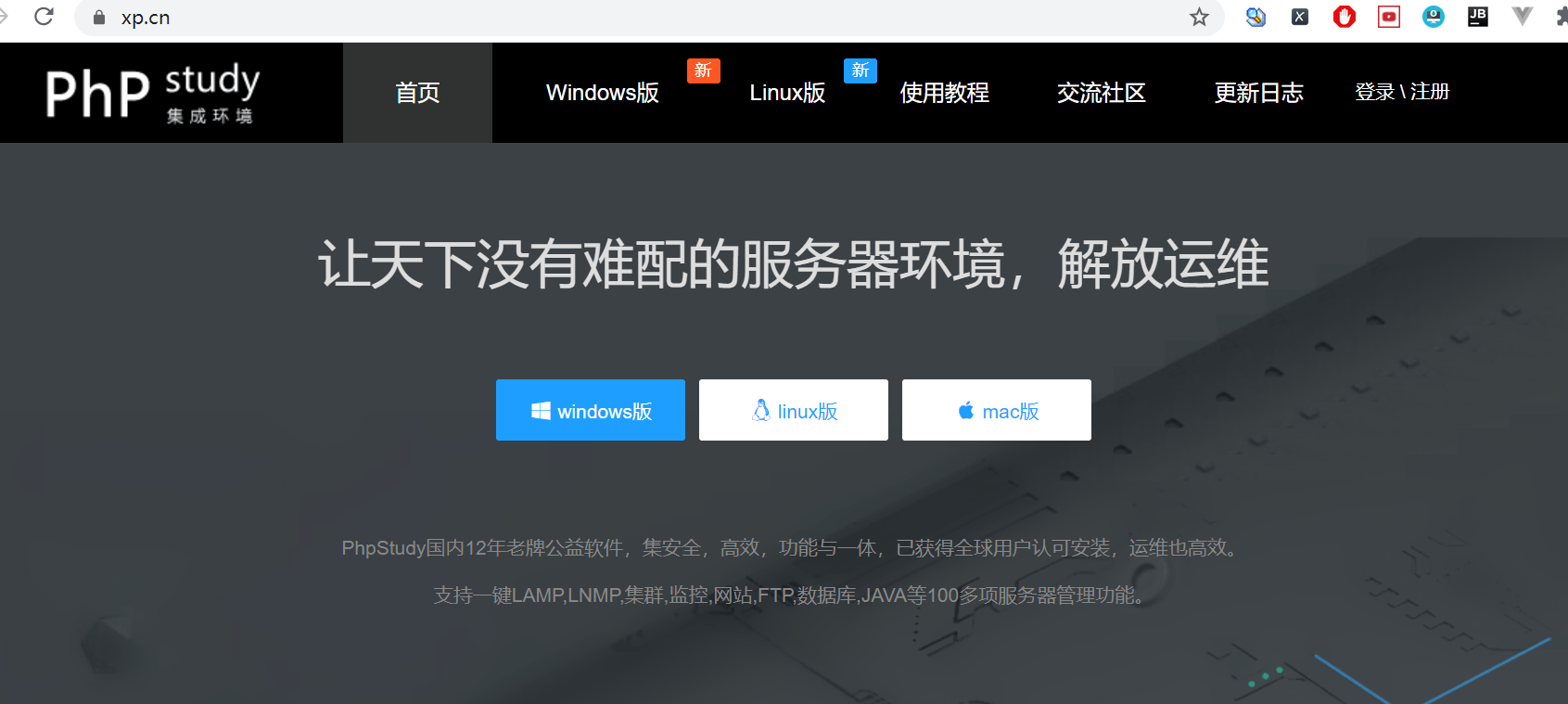Click the 登录\注册 link
This screenshot has width=1568, height=704.
1401,92
